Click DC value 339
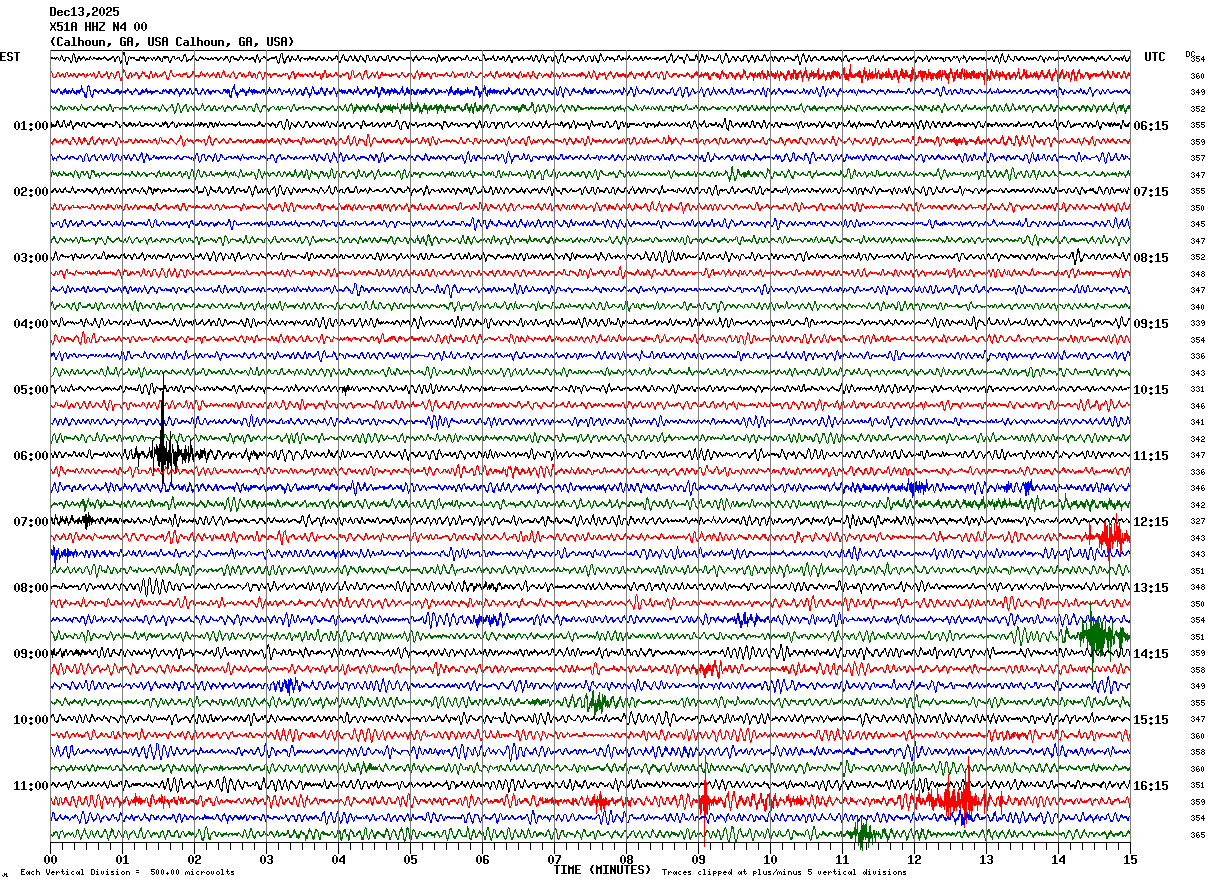The height and width of the screenshot is (886, 1210). coord(1197,323)
